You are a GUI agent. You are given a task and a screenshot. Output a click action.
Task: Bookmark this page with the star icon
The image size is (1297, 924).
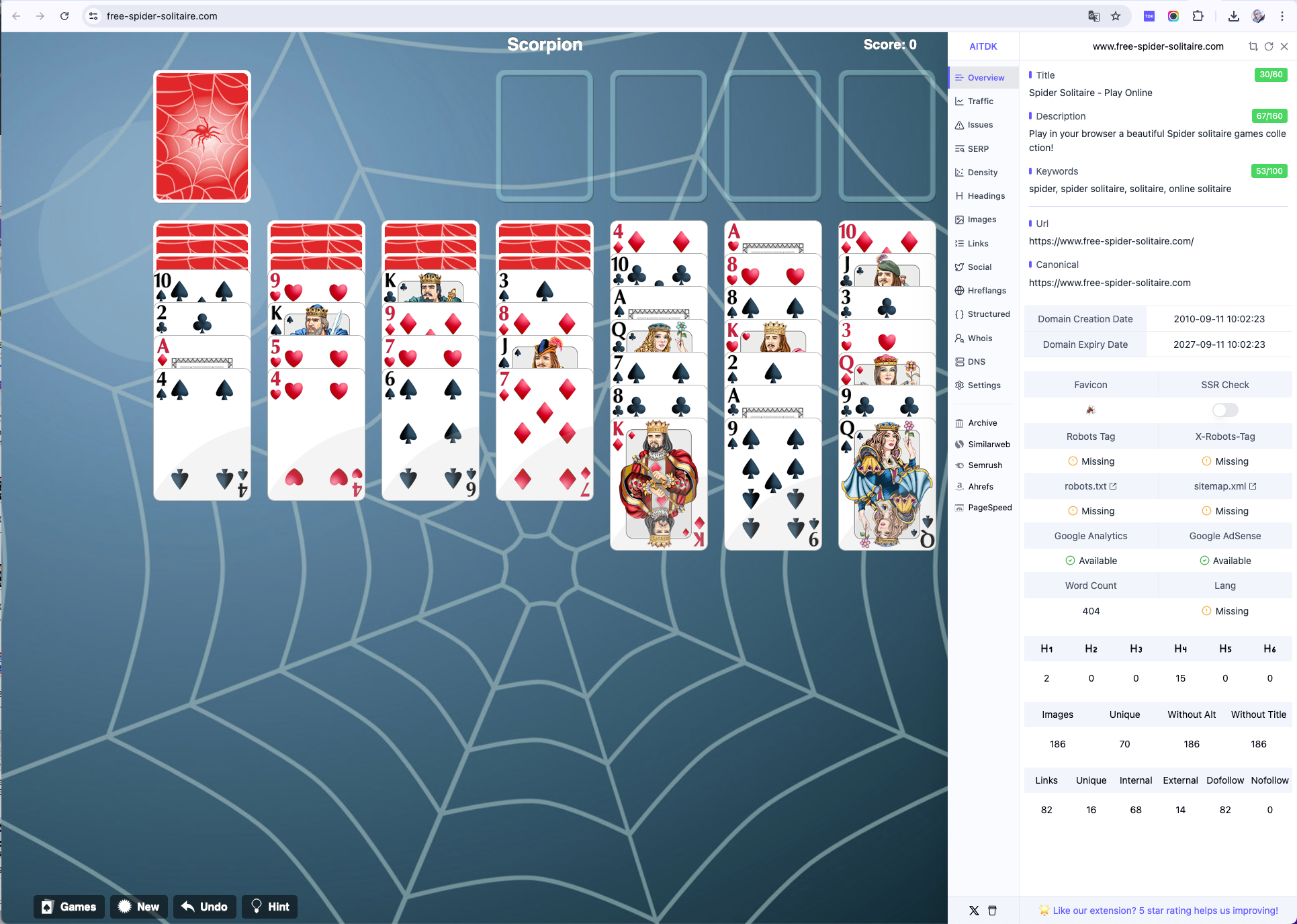[1116, 16]
